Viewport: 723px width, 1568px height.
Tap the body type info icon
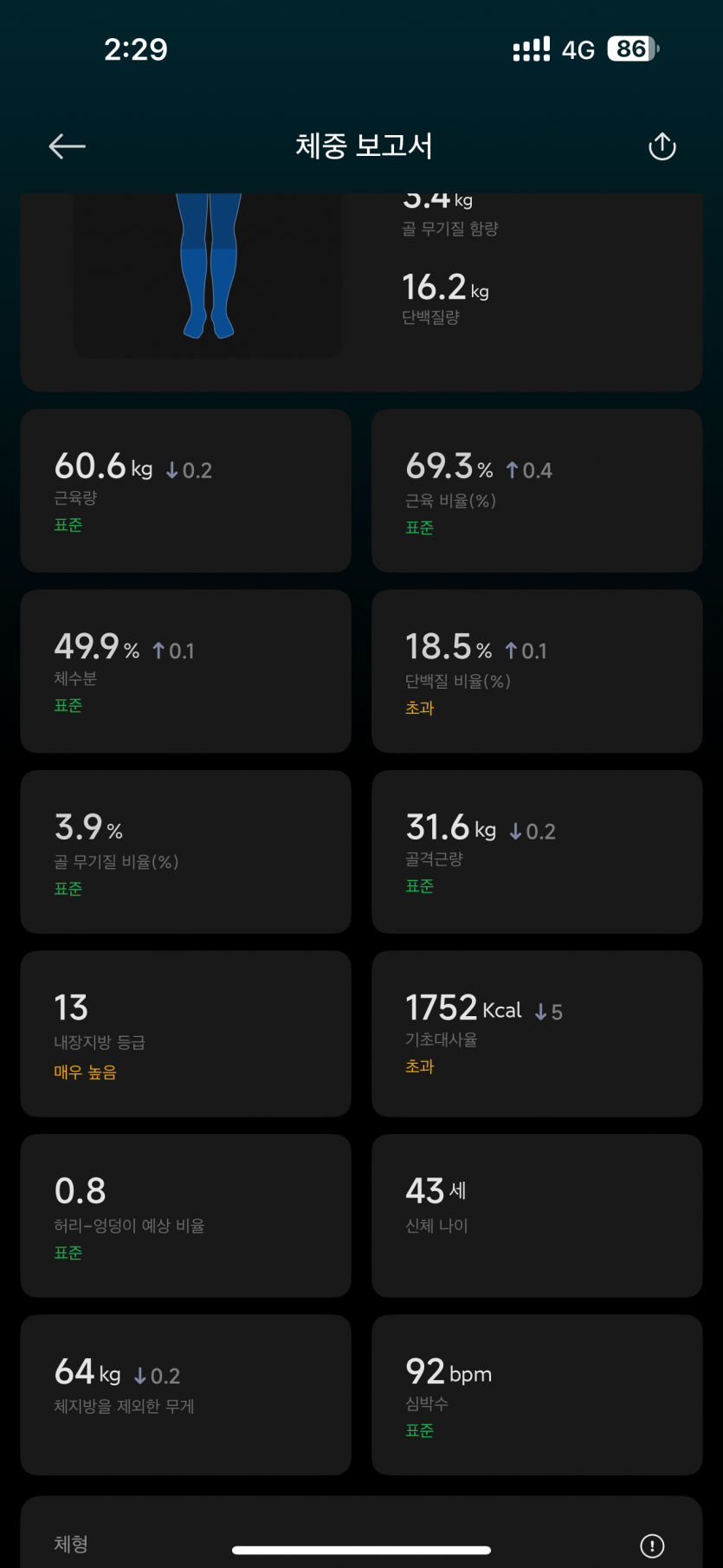[652, 1545]
